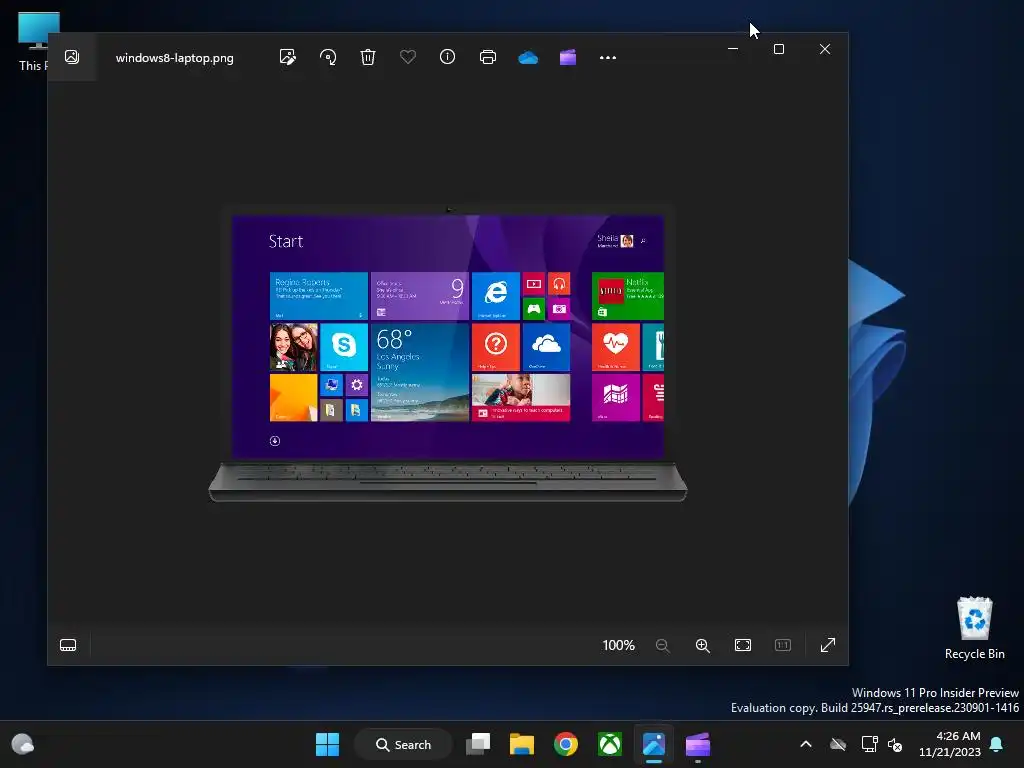Viewport: 1024px width, 768px height.
Task: Print the image using the printer icon
Action: 488,57
